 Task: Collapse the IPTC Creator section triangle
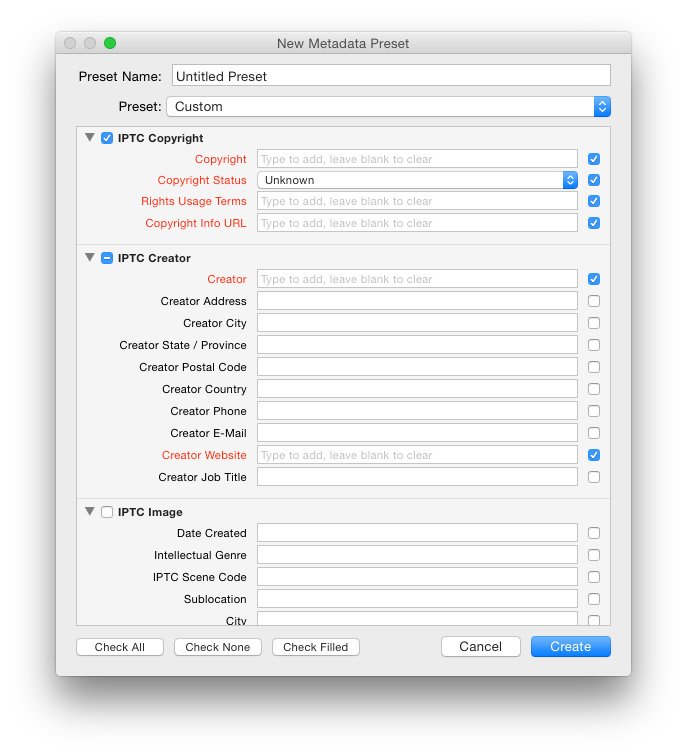pyautogui.click(x=90, y=257)
